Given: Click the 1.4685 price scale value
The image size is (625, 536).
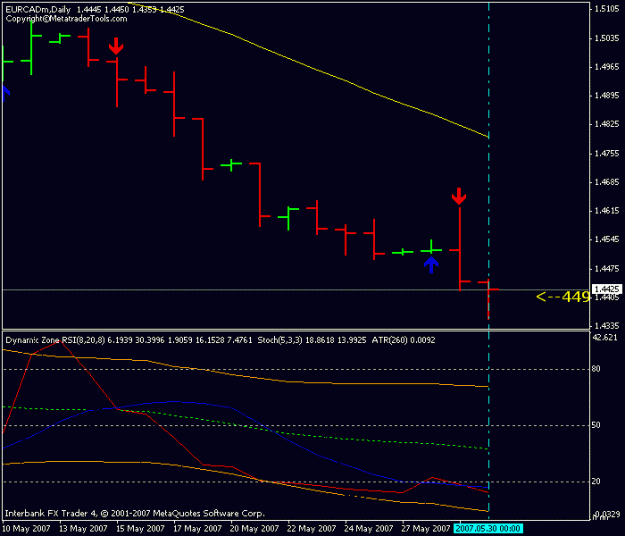Looking at the screenshot, I should pyautogui.click(x=607, y=182).
